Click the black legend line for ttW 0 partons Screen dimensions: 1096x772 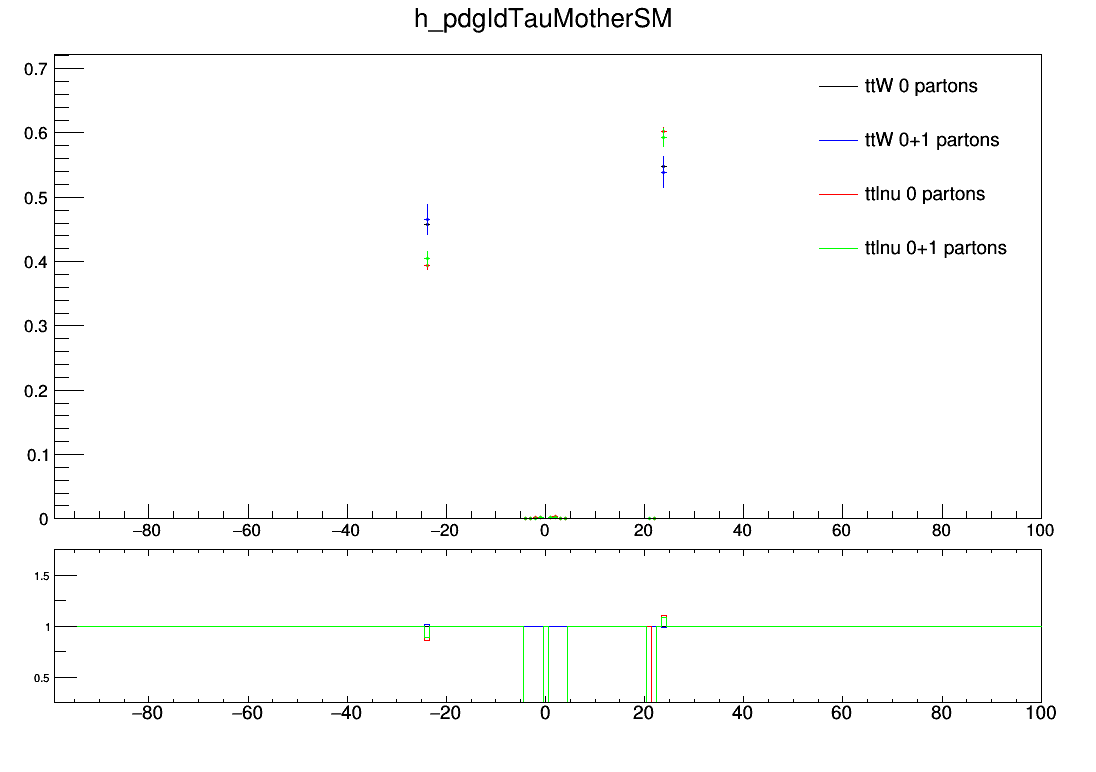[838, 87]
